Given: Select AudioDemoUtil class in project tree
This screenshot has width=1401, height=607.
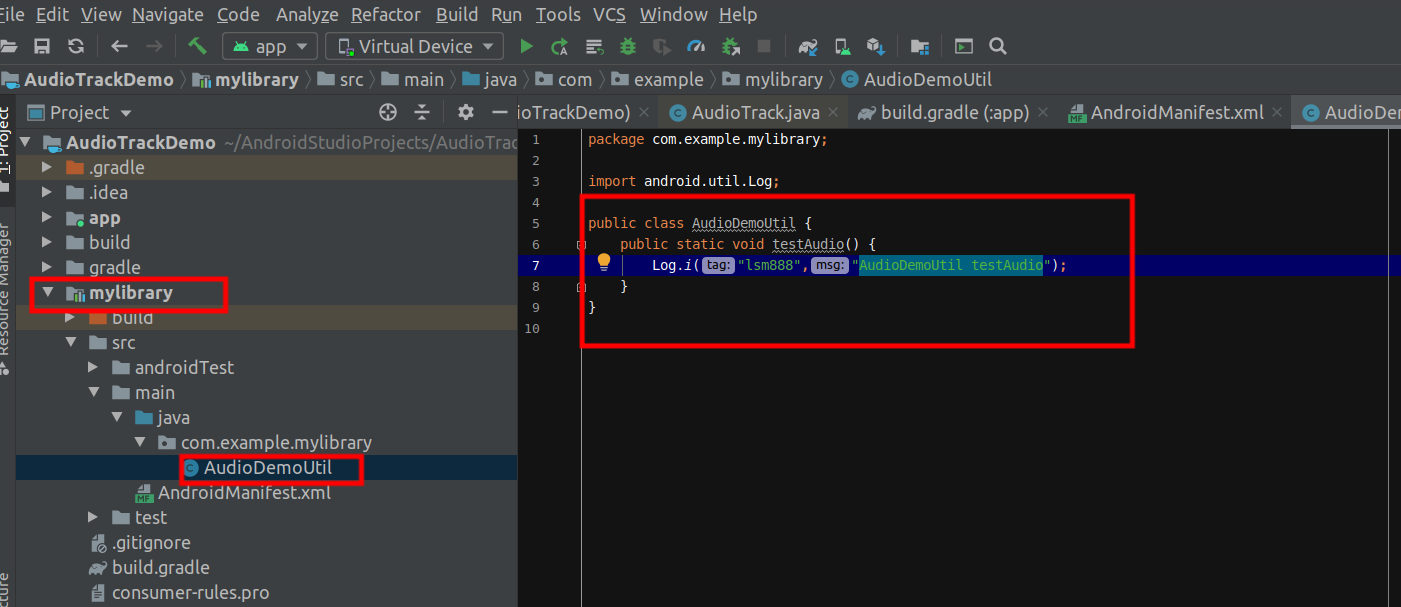Looking at the screenshot, I should click(x=266, y=467).
